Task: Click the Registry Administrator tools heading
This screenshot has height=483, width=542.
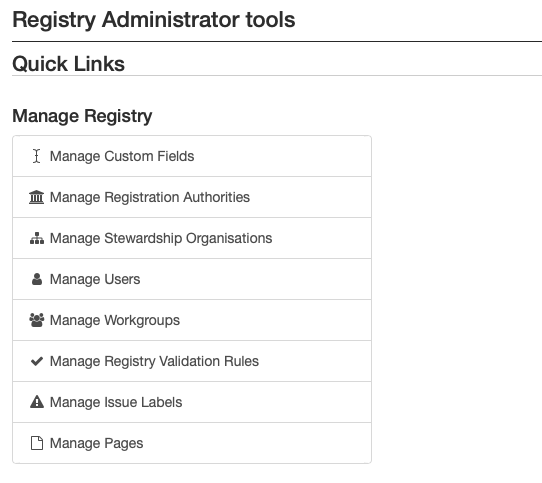Action: (x=153, y=20)
